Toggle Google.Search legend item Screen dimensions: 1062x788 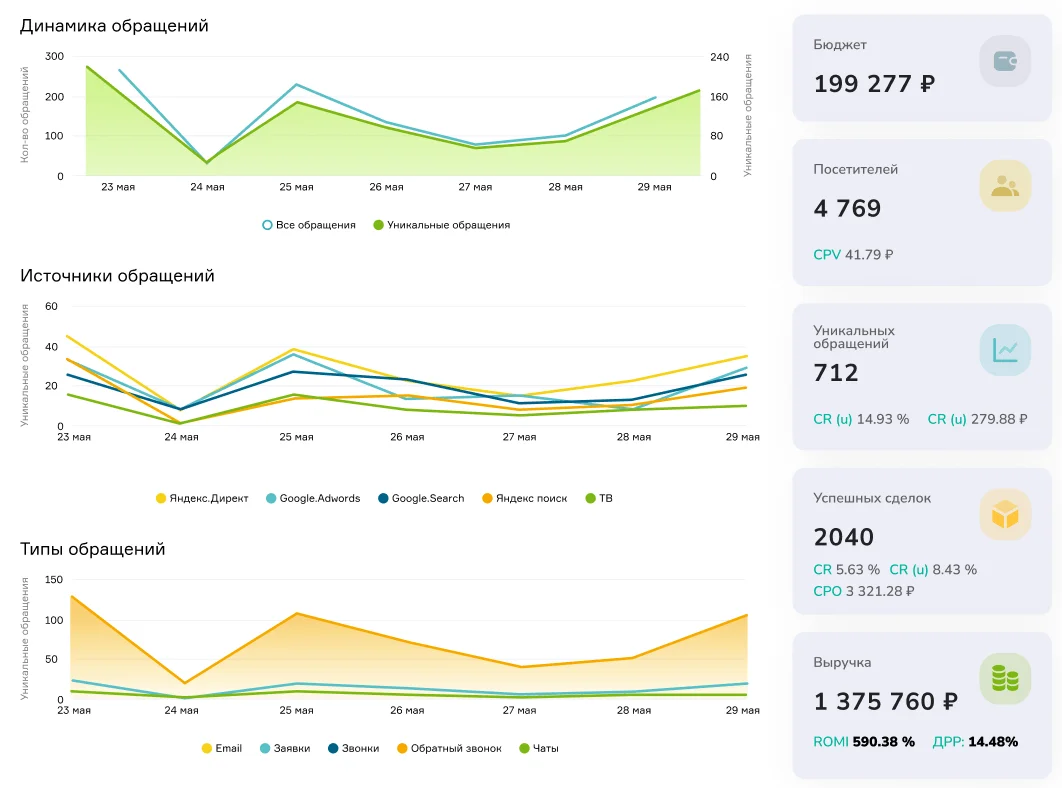coord(421,498)
